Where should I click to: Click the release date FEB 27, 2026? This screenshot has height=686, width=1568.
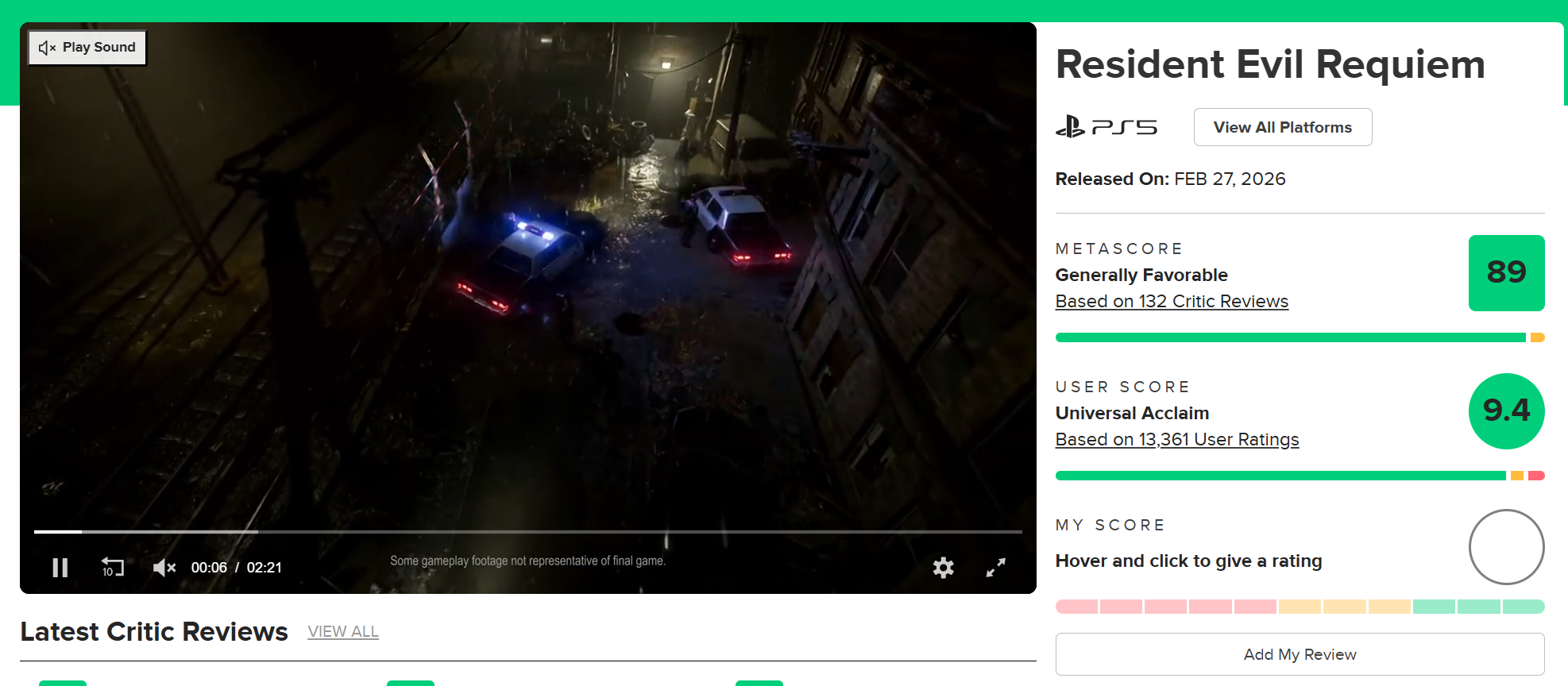tap(1230, 179)
